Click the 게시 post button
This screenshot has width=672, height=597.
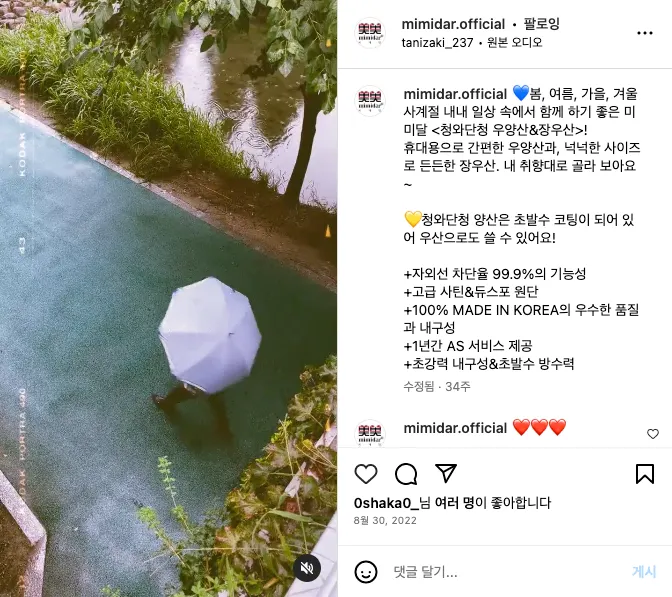(x=644, y=572)
